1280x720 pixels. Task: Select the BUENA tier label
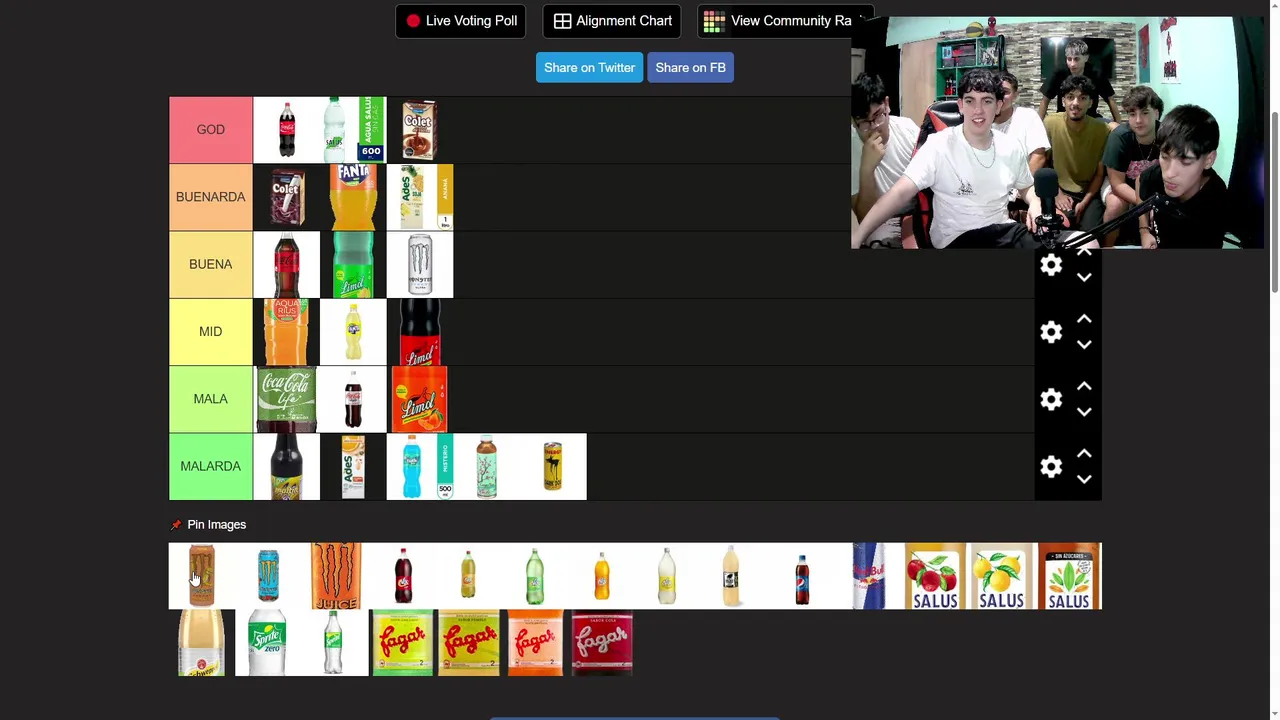click(x=211, y=264)
